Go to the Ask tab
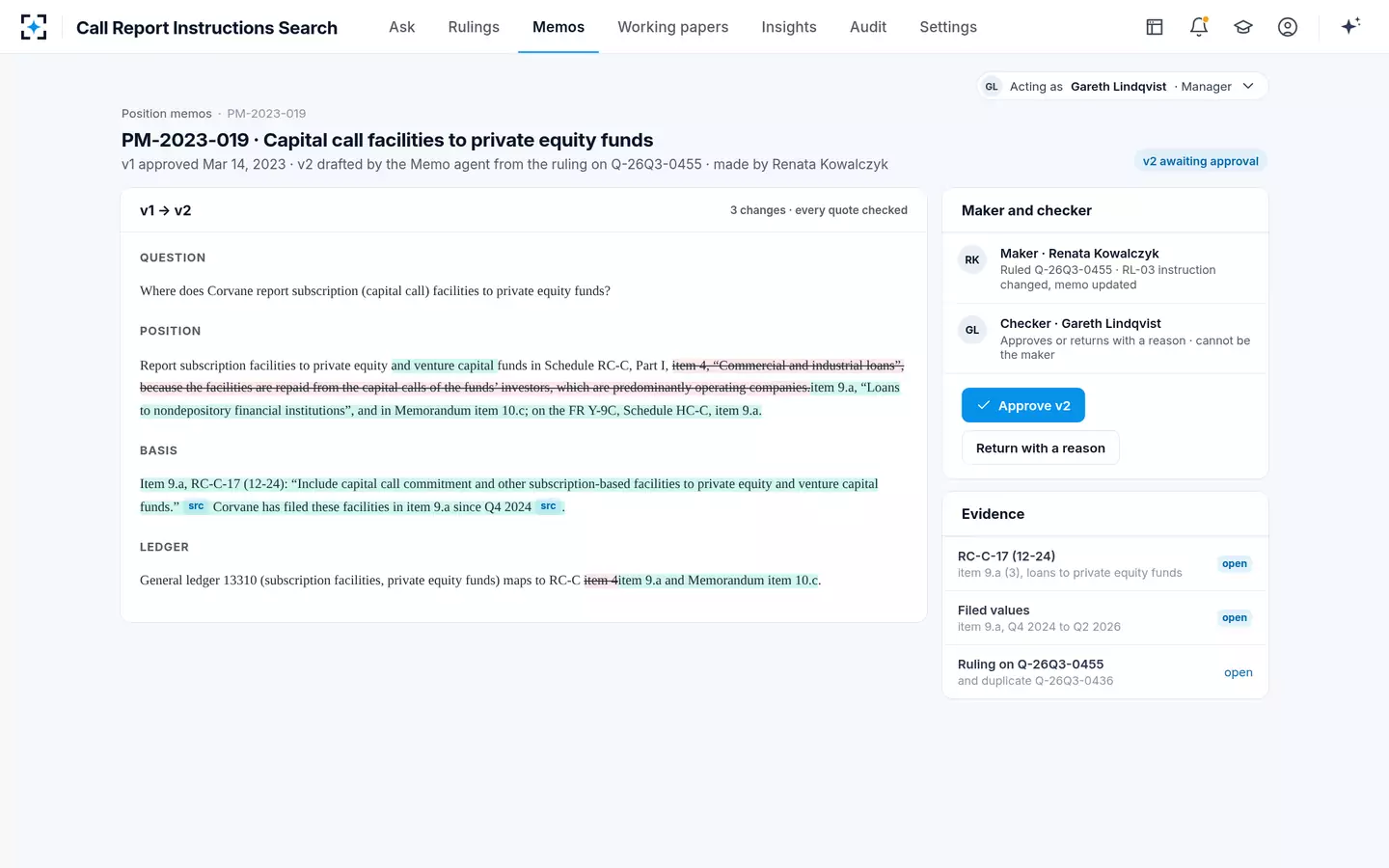The width and height of the screenshot is (1389, 868). click(402, 27)
